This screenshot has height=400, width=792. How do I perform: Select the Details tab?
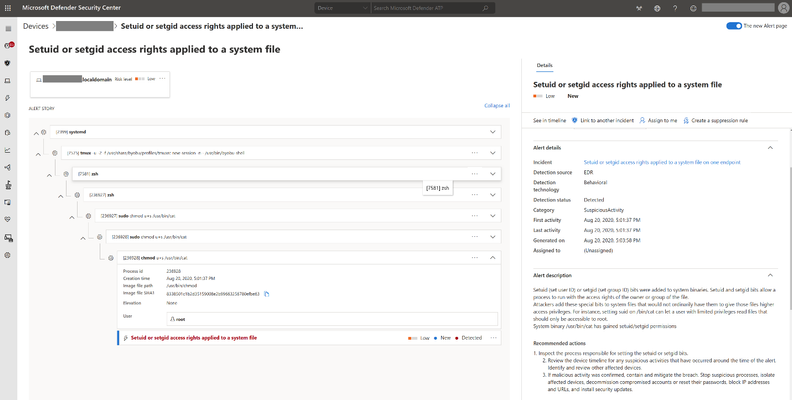coord(544,65)
